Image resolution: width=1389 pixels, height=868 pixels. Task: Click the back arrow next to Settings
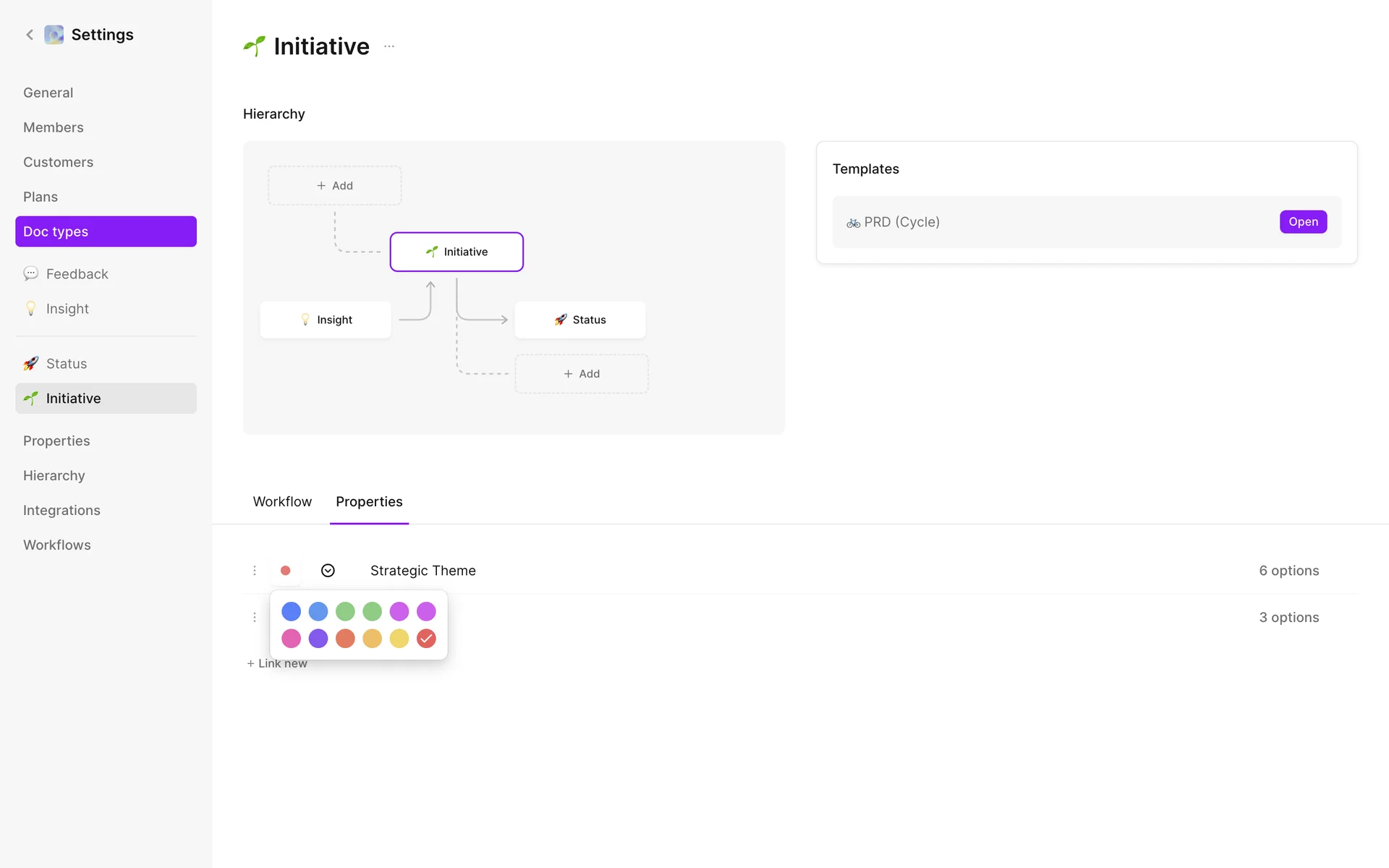point(30,35)
